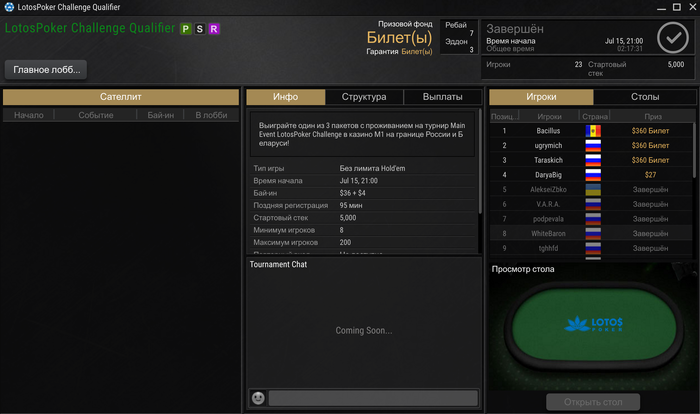The height and width of the screenshot is (414, 700).
Task: Click the Билет(ы) prize pool text
Action: click(x=399, y=38)
